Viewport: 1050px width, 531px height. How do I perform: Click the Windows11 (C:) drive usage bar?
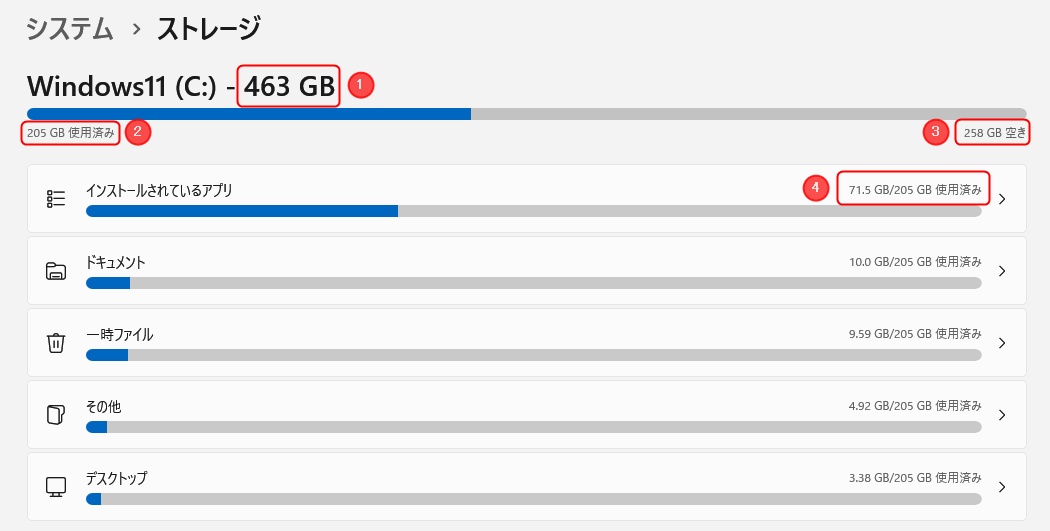click(526, 114)
